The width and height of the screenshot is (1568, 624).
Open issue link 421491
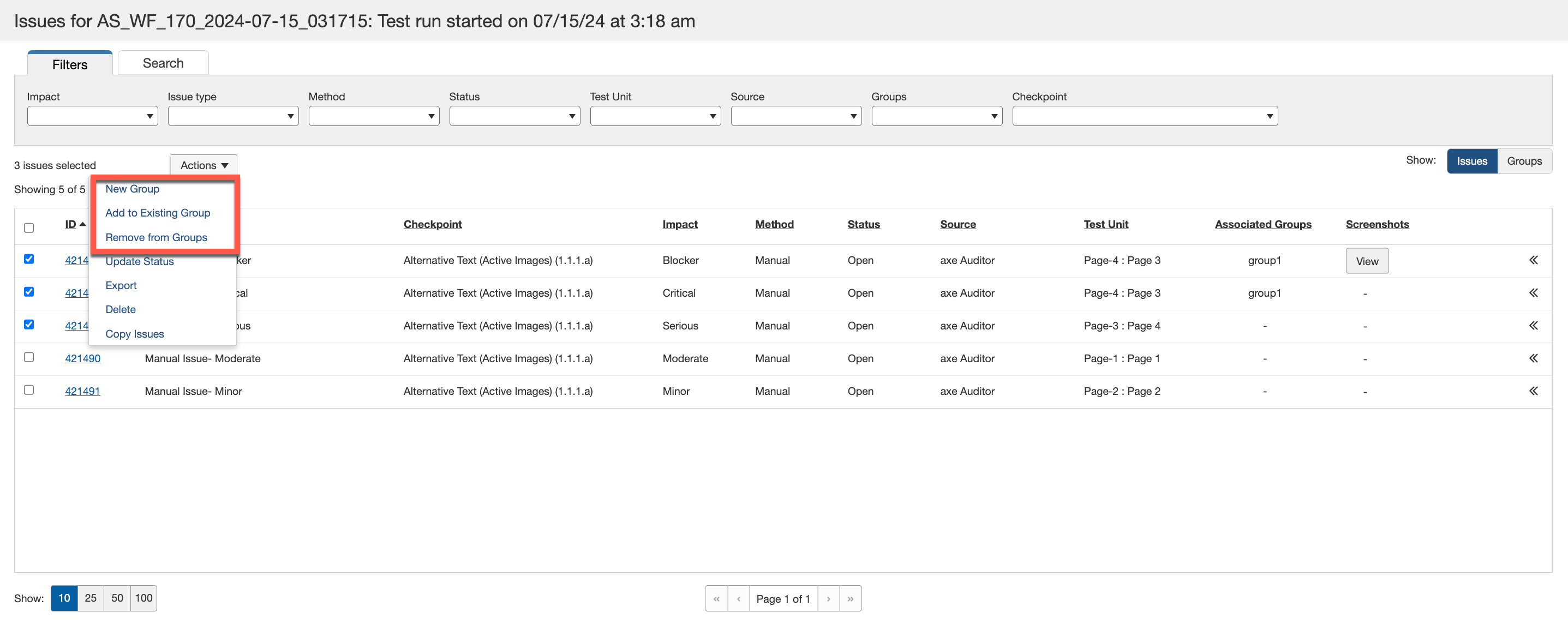click(82, 392)
